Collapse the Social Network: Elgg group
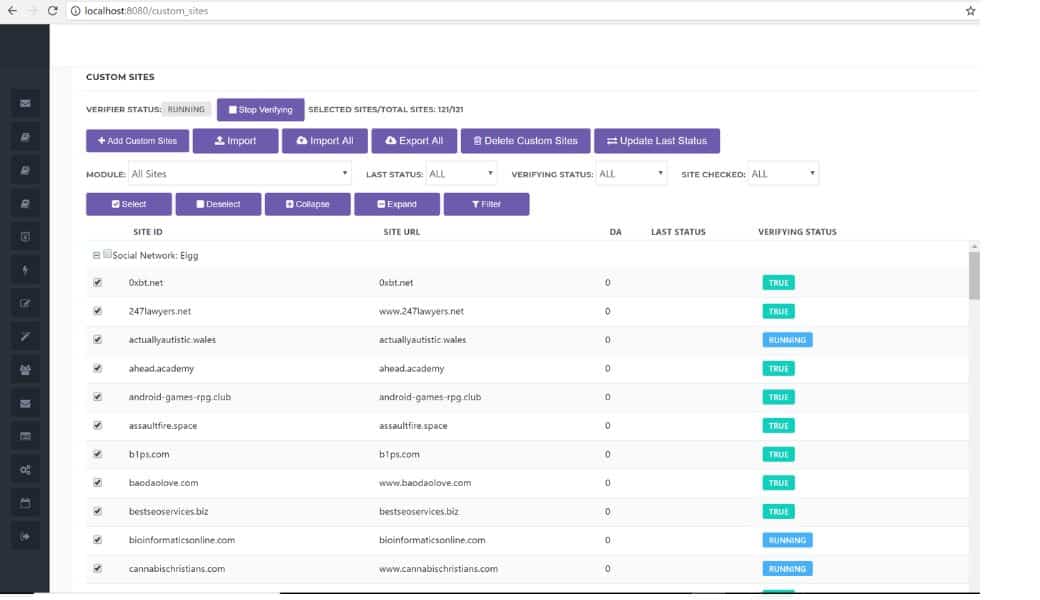The image size is (1040, 600). pyautogui.click(x=96, y=255)
